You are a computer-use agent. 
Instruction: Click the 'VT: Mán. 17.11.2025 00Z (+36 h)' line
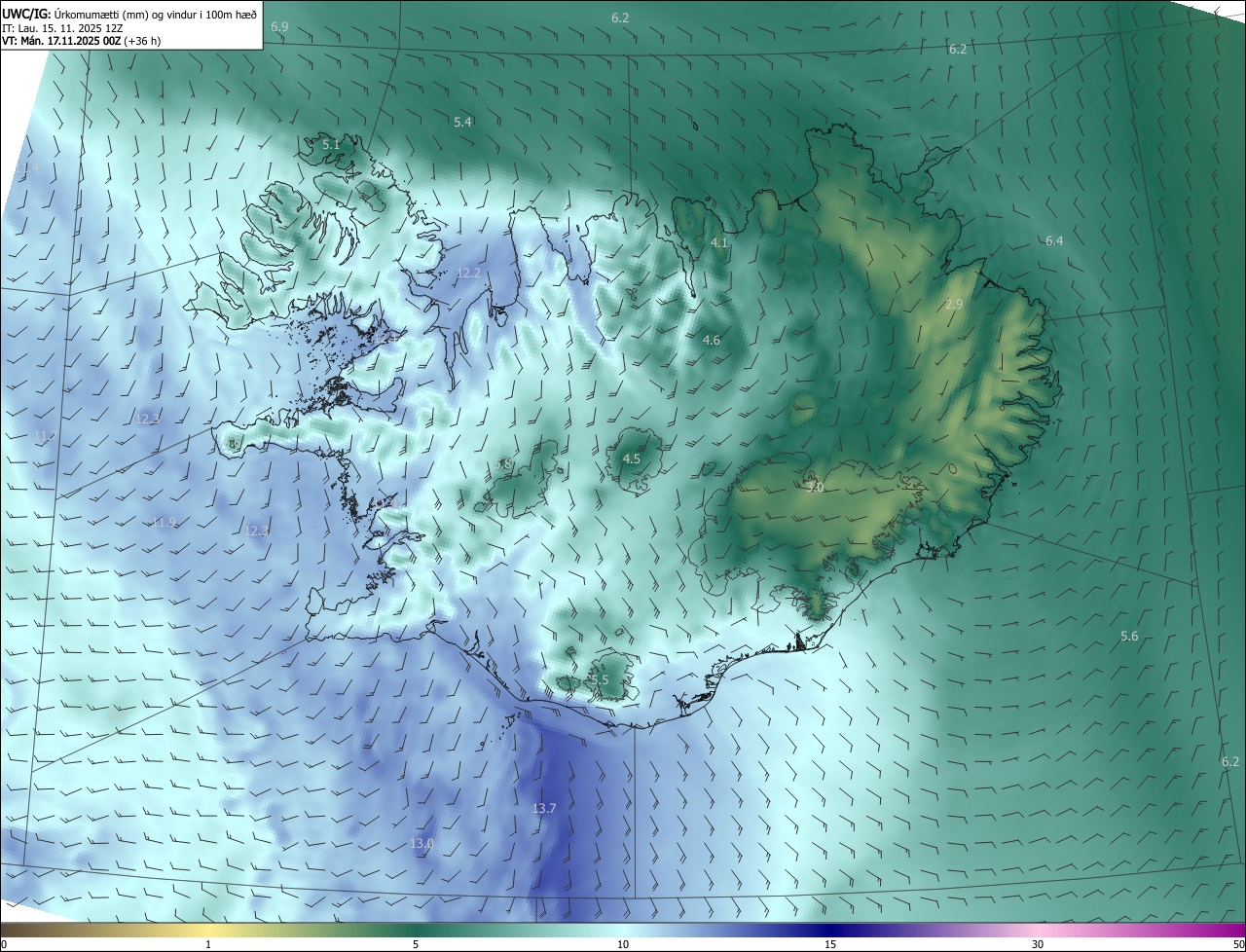coord(81,42)
